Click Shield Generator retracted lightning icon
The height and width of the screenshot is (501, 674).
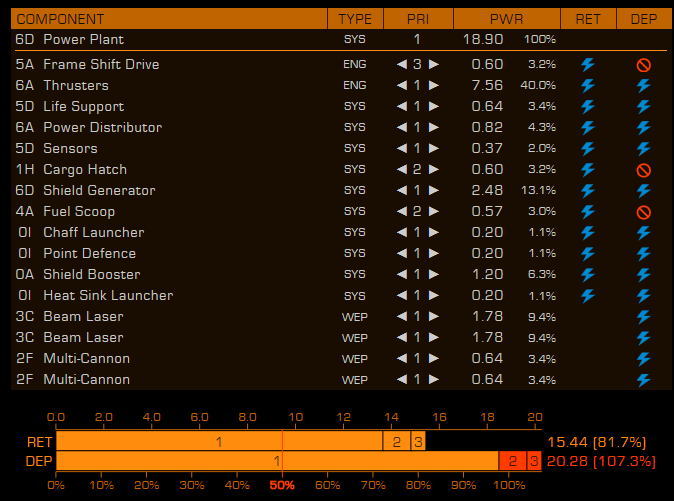click(x=588, y=191)
